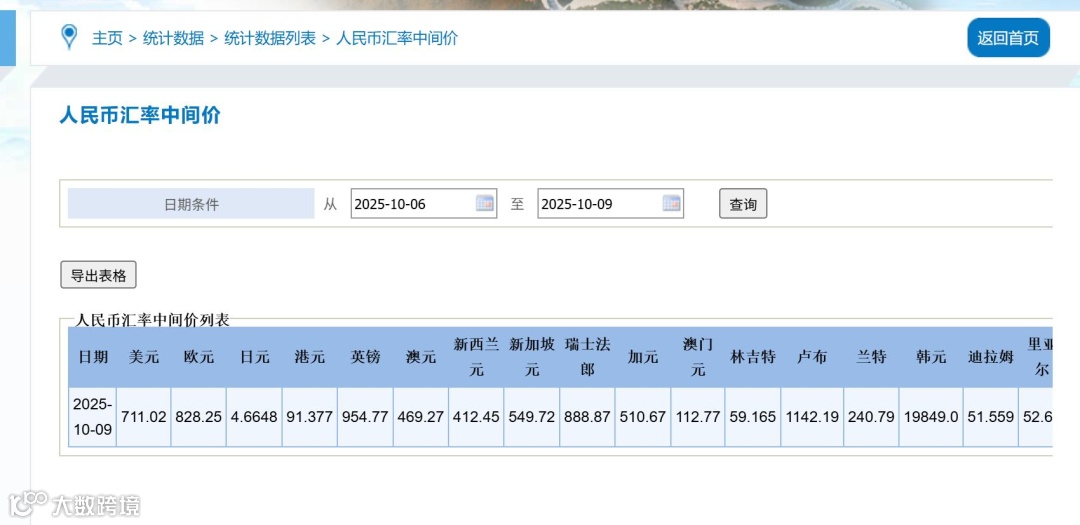Open the start date calendar picker icon

click(x=485, y=203)
